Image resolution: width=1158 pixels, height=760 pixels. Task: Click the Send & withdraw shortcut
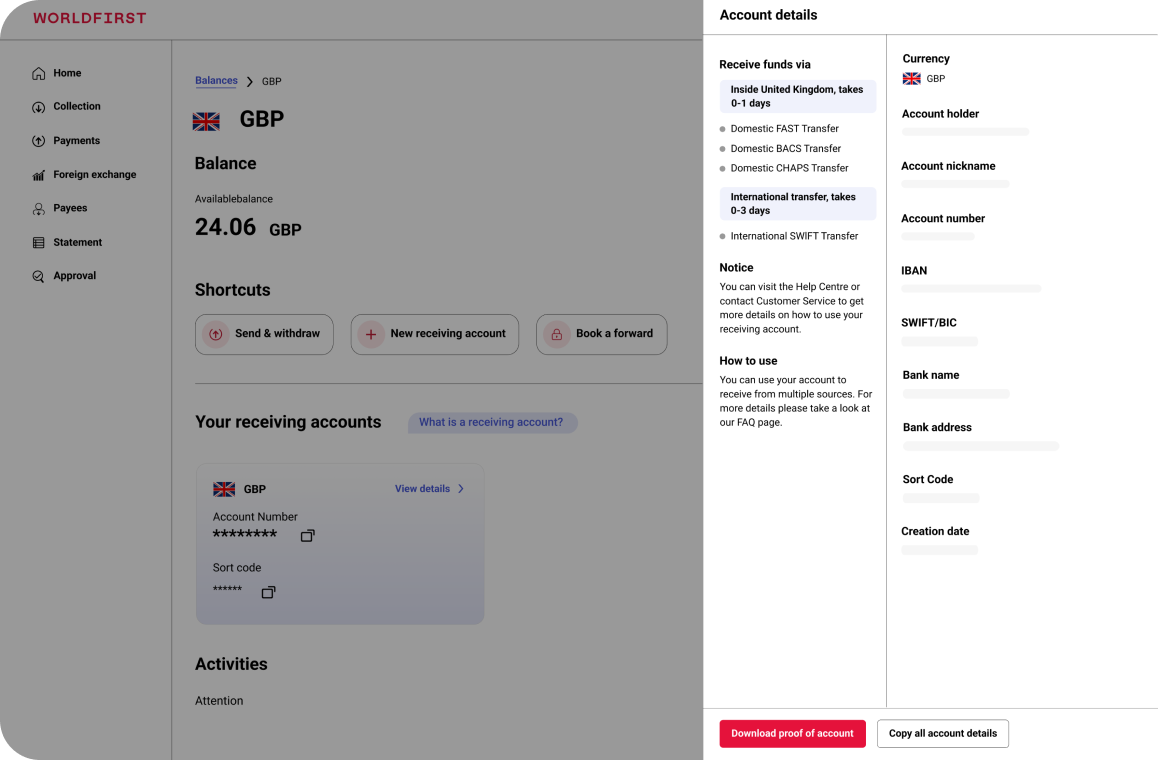264,334
